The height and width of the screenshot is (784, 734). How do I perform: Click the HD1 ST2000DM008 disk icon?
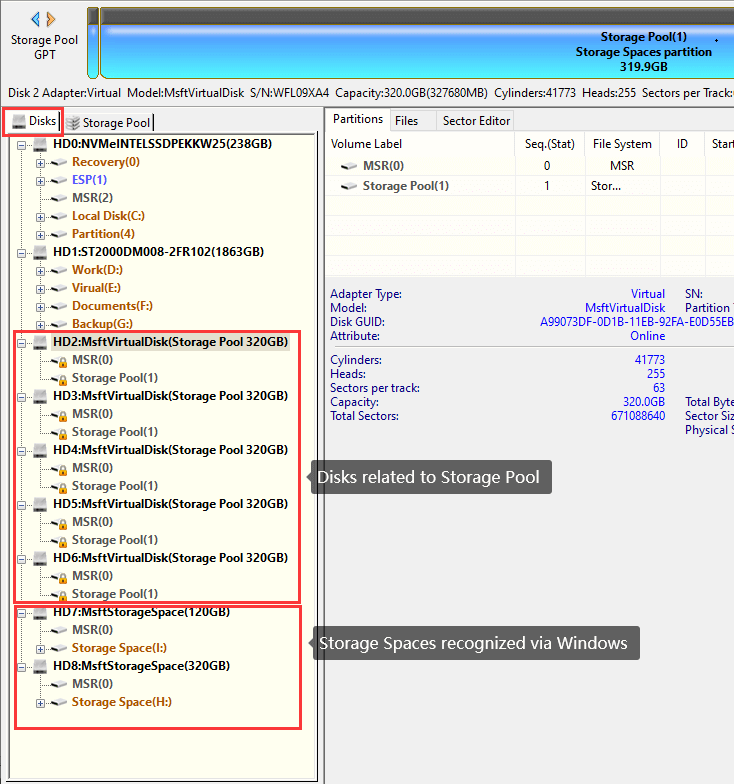pos(41,252)
